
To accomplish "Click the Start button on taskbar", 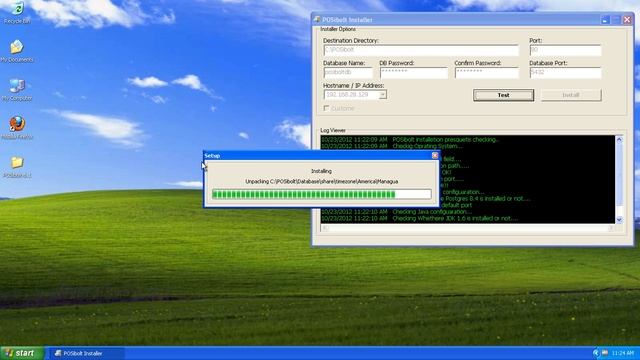I will click(x=21, y=353).
